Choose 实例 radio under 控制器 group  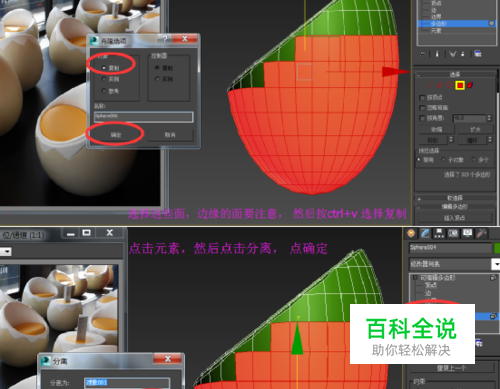(x=157, y=79)
